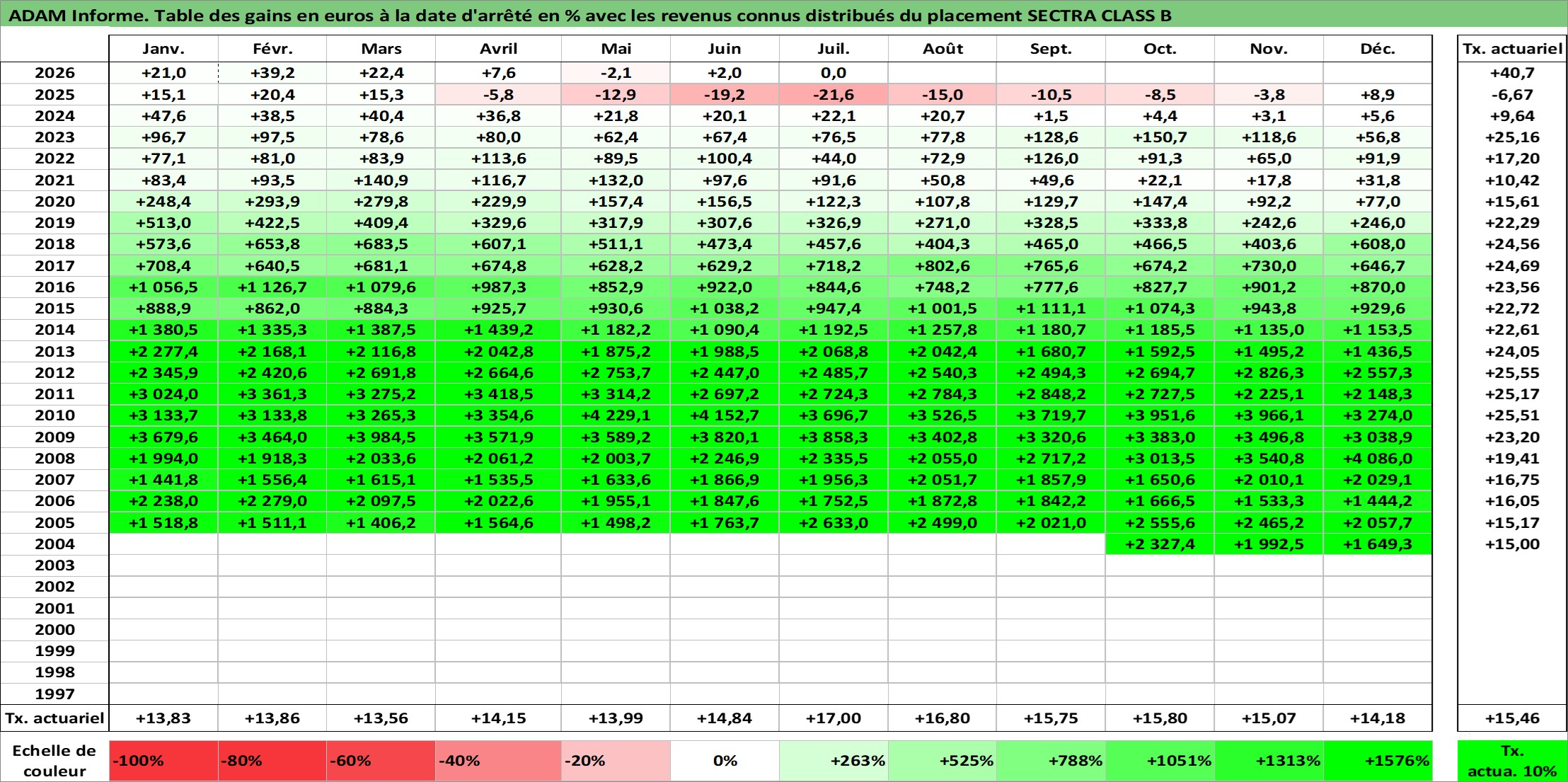
Task: Click the 'Tx. actua. 10%' green legend box
Action: click(x=1512, y=761)
